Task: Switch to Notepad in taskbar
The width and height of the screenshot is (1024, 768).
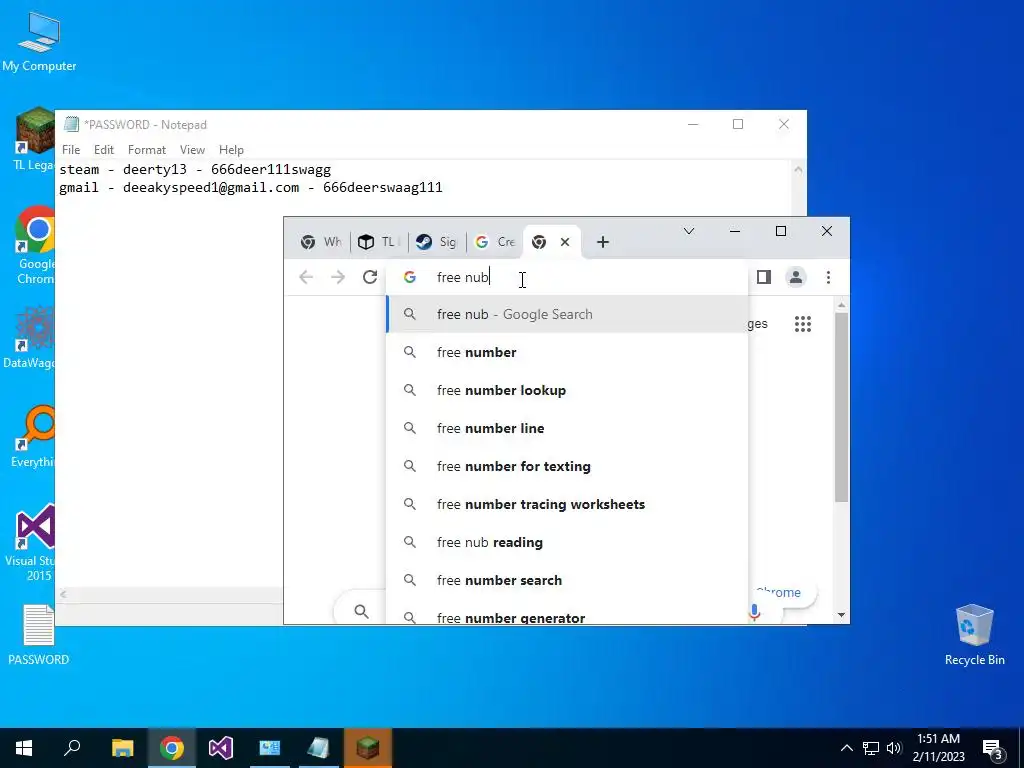Action: tap(319, 748)
